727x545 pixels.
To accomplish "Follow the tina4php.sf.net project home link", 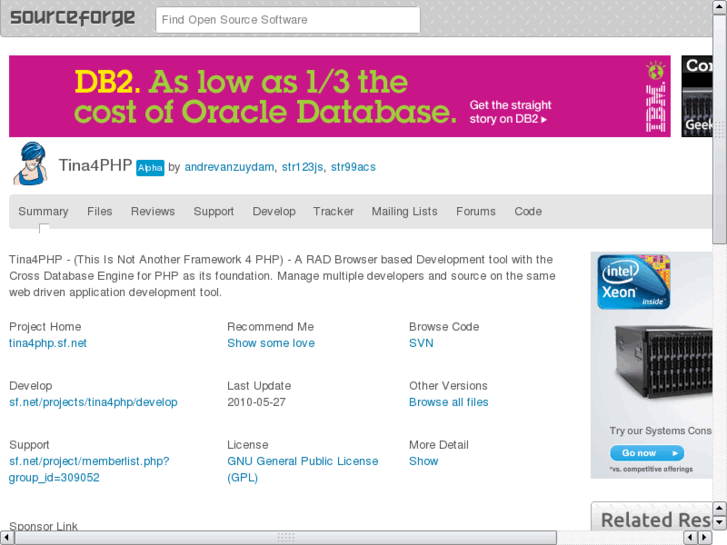I will pos(48,343).
